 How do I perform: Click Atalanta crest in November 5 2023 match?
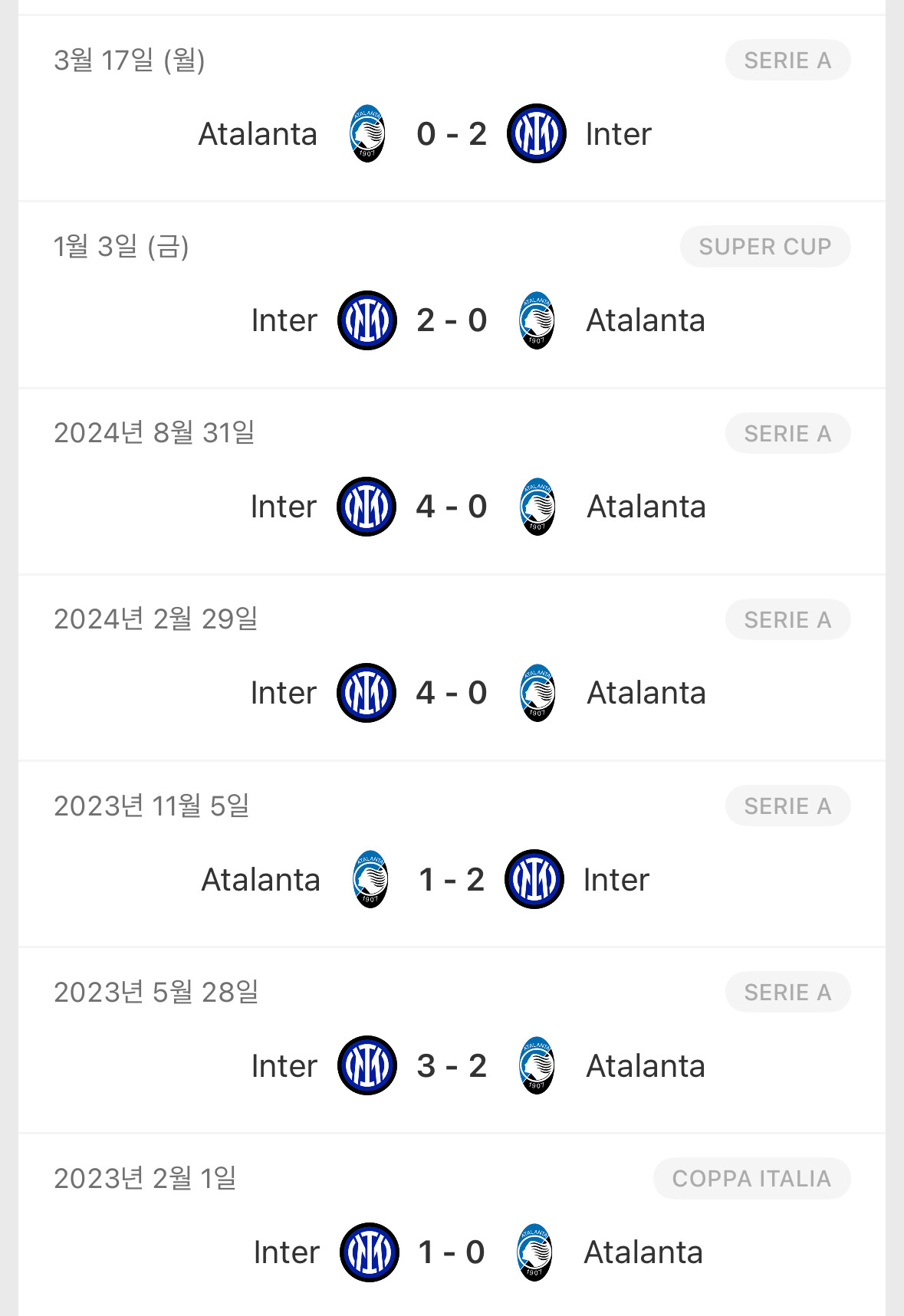pos(370,880)
